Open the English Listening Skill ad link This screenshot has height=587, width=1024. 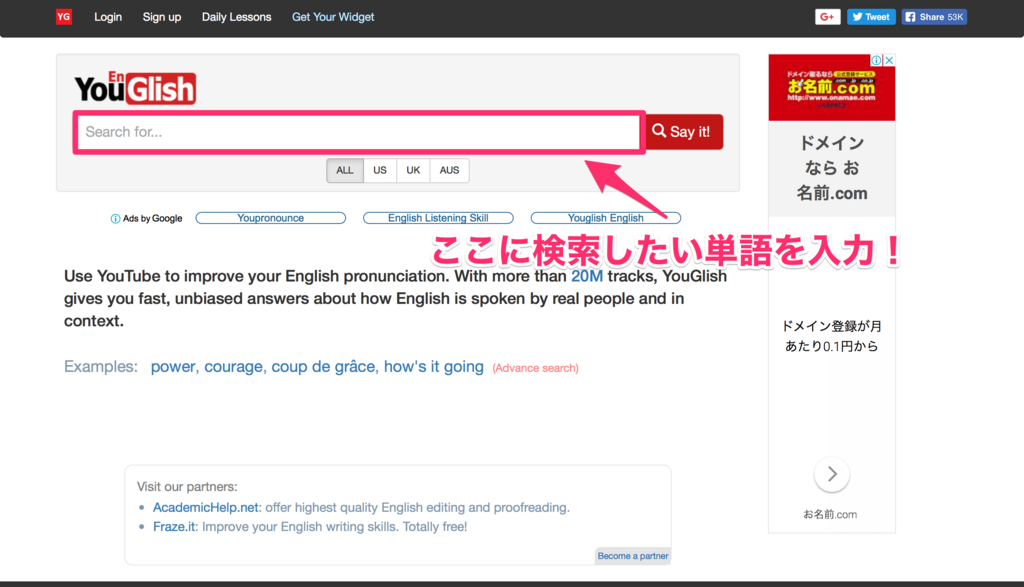[438, 218]
